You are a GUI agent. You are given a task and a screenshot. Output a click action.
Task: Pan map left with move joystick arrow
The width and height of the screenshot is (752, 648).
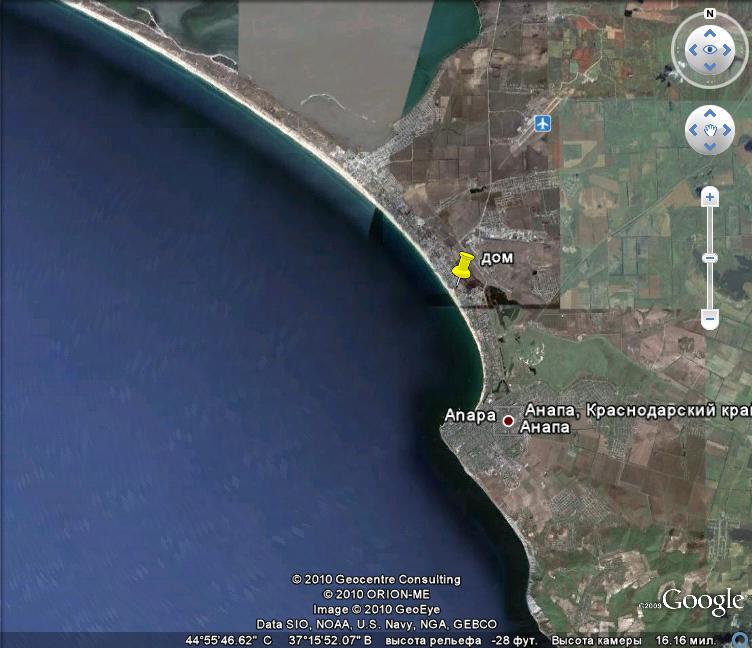pos(694,130)
